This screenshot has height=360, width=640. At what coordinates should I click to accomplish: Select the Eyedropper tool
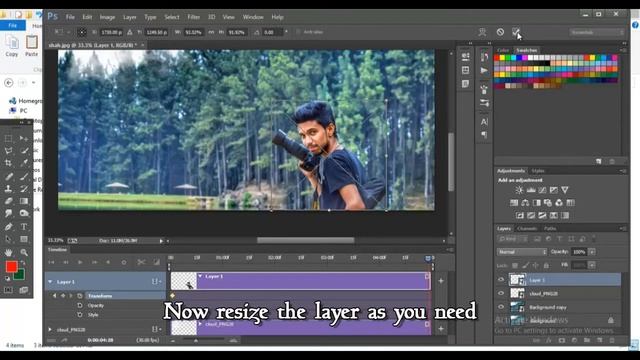point(24,163)
